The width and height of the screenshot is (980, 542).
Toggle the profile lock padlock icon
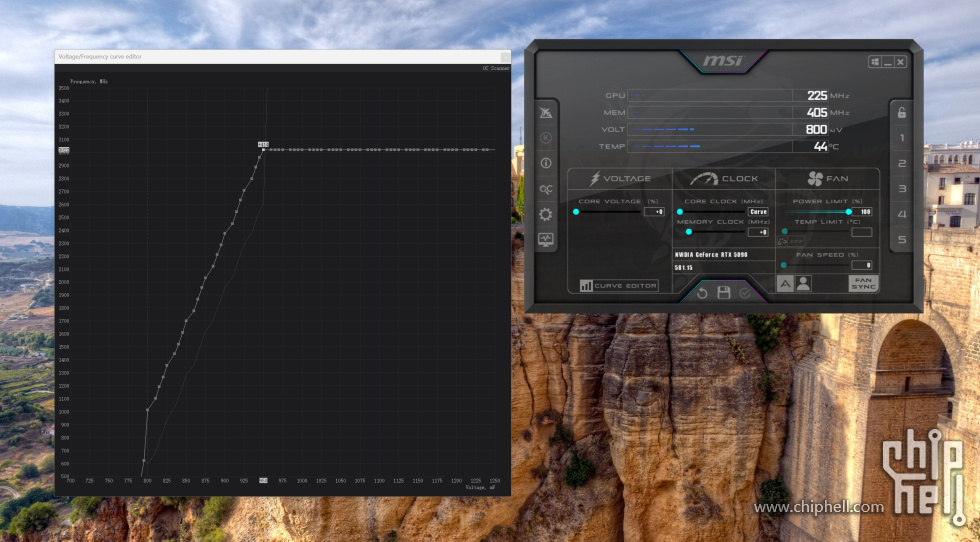coord(901,113)
